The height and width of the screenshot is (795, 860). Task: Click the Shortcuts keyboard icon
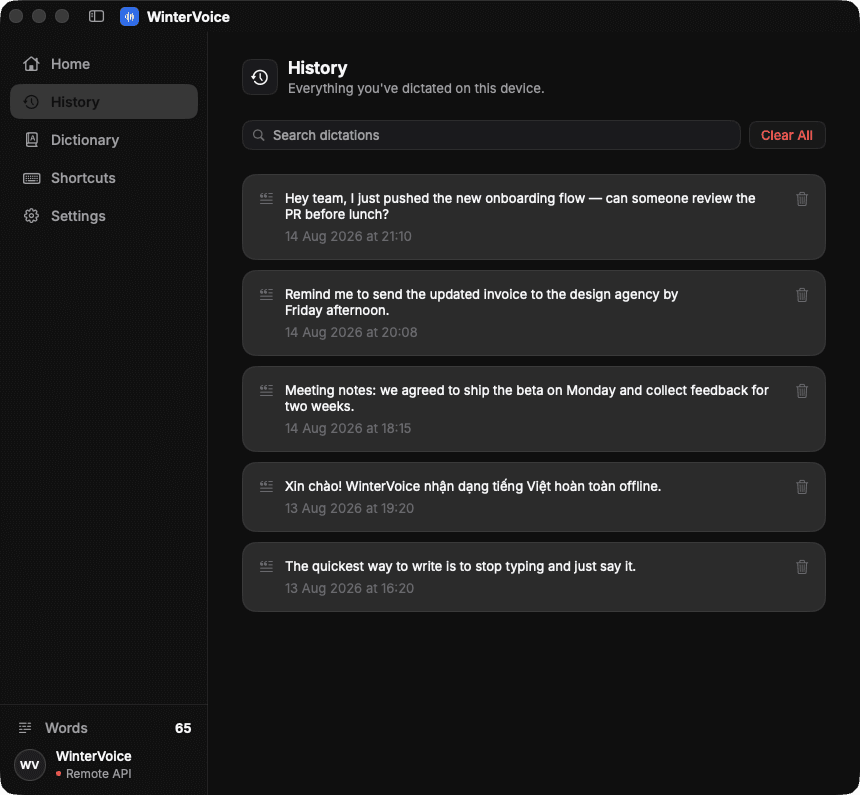(x=31, y=178)
